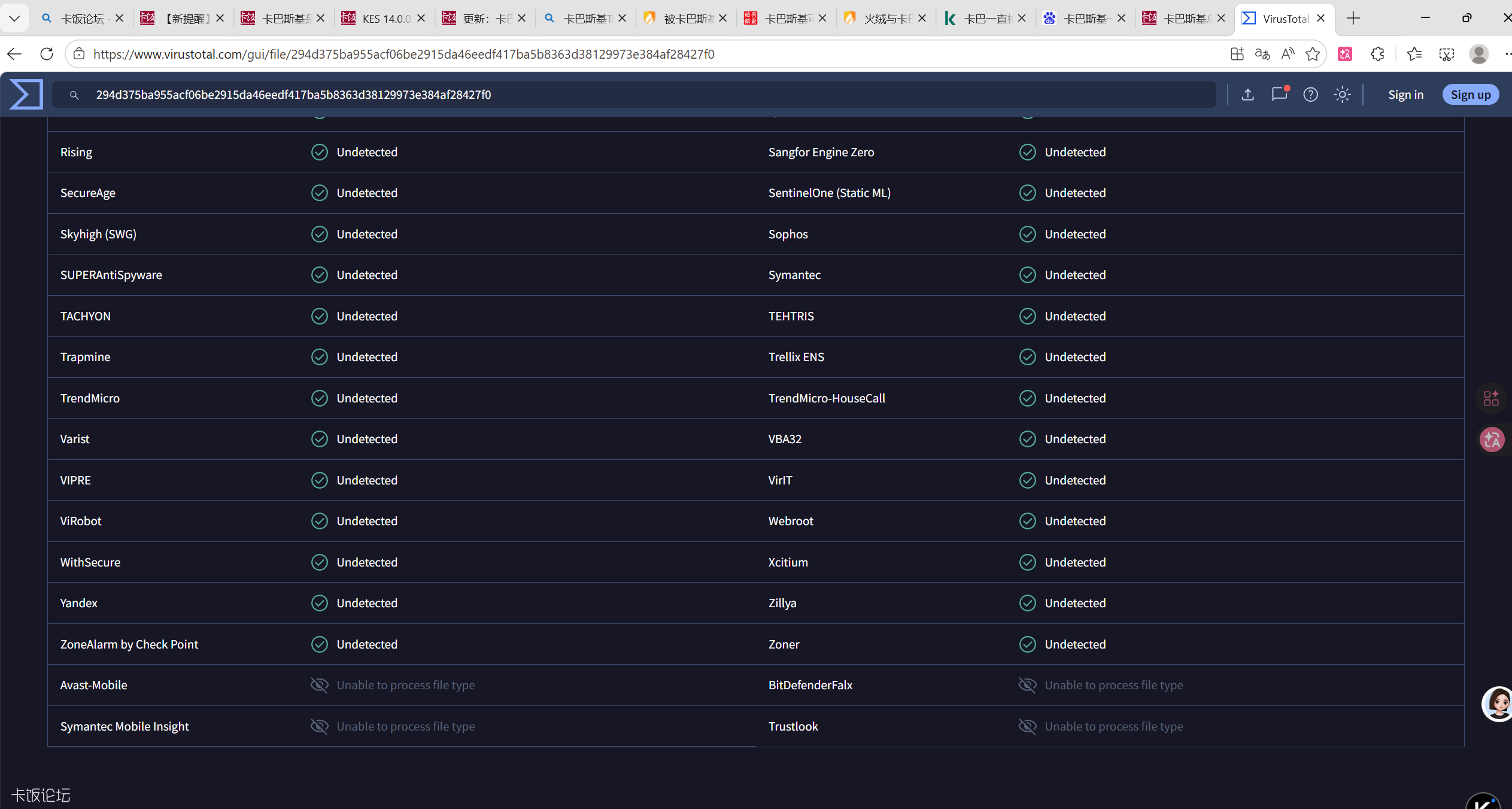
Task: Click the VirusTotal sigma logo
Action: (x=26, y=95)
